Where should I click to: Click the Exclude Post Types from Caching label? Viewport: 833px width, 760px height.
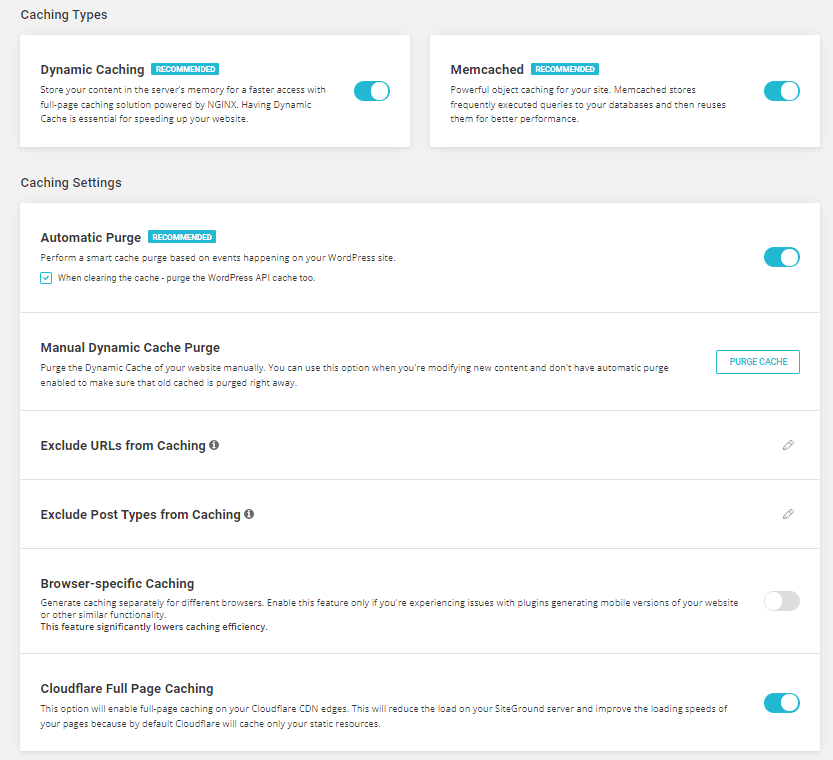click(140, 514)
